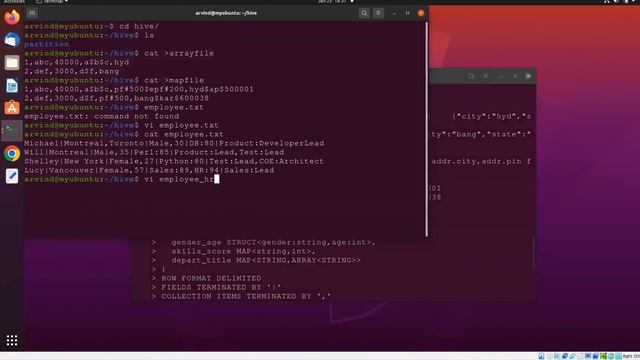Click the 'vi employee.txt' command line
Viewport: 640px width, 360px height.
click(x=121, y=125)
